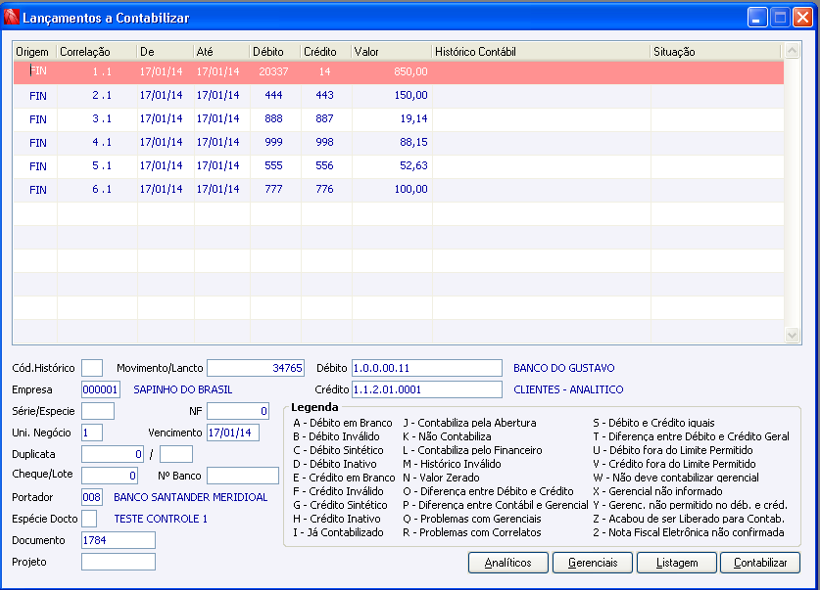Click the Crédito account field
The height and width of the screenshot is (590, 820).
[426, 389]
